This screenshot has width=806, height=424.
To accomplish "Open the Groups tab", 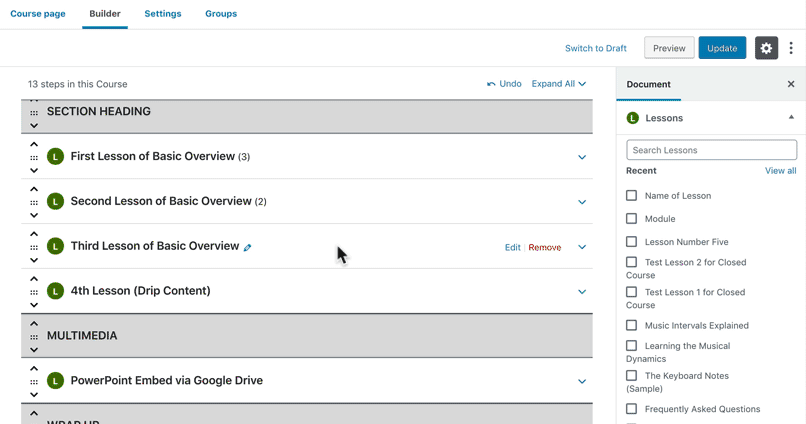I will click(221, 14).
